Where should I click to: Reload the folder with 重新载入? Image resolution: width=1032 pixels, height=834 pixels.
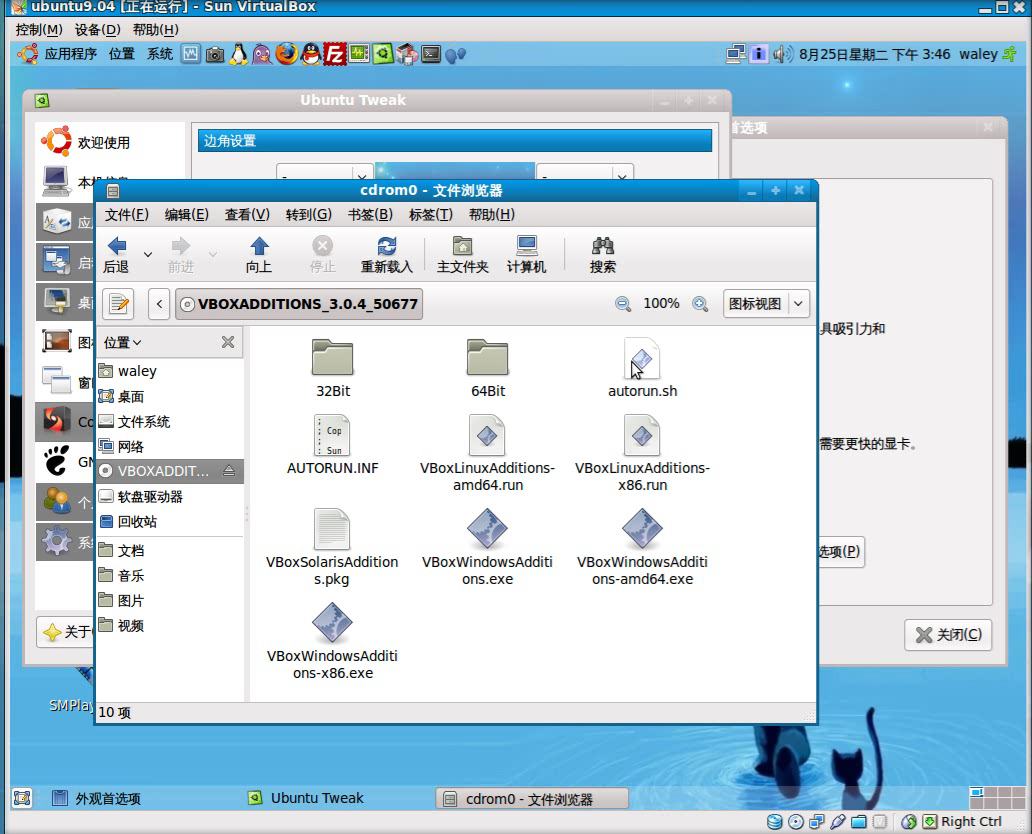click(386, 255)
